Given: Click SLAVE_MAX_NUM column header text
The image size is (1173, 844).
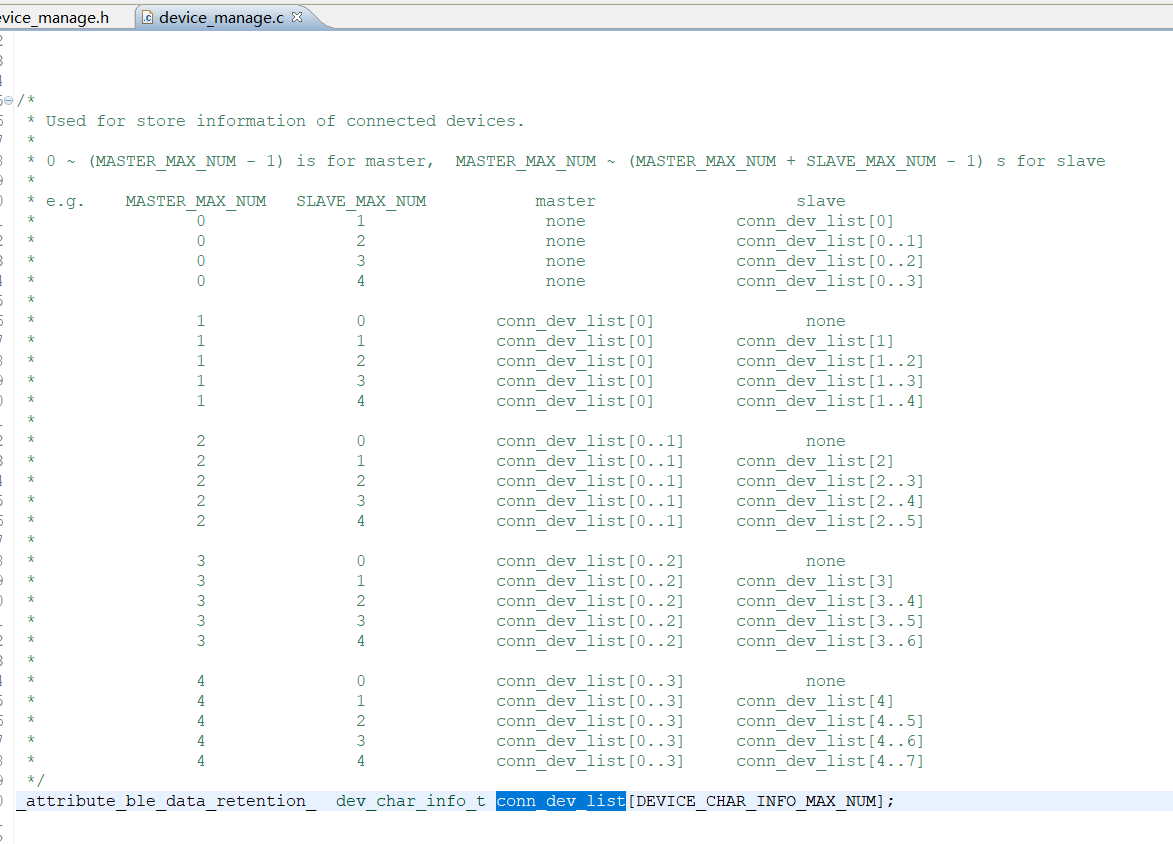Looking at the screenshot, I should [361, 200].
